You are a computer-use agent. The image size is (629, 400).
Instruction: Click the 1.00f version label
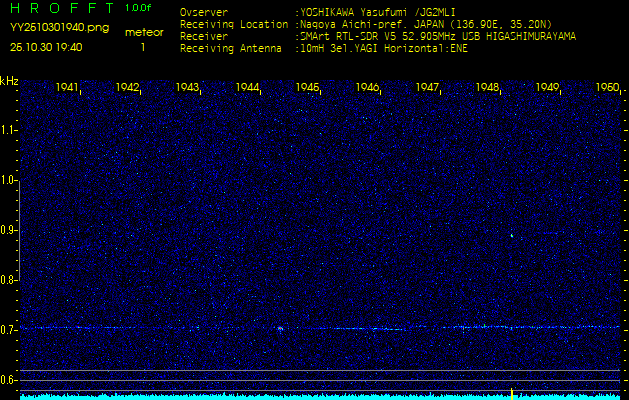click(x=139, y=8)
